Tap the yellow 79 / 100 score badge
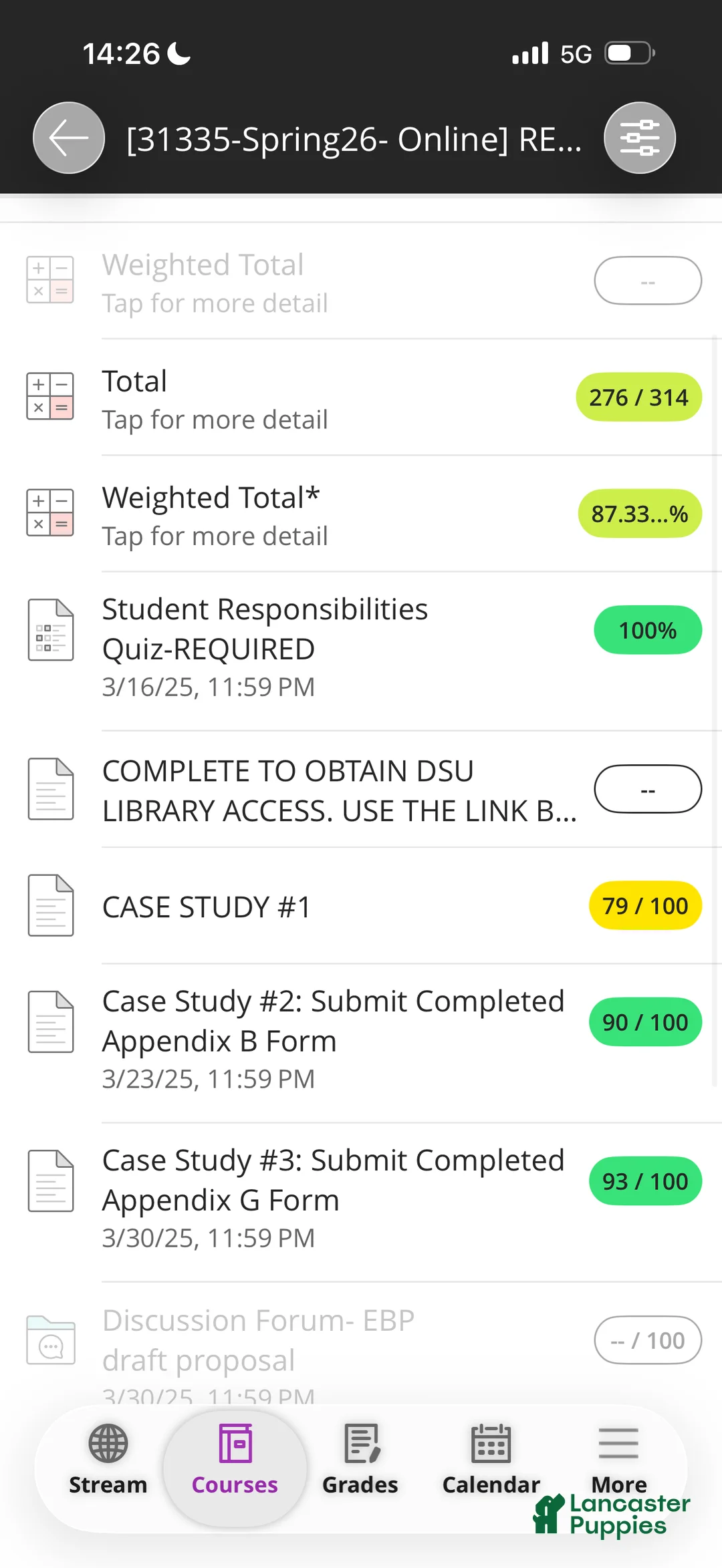Screen dimensions: 722x1568 pos(645,906)
